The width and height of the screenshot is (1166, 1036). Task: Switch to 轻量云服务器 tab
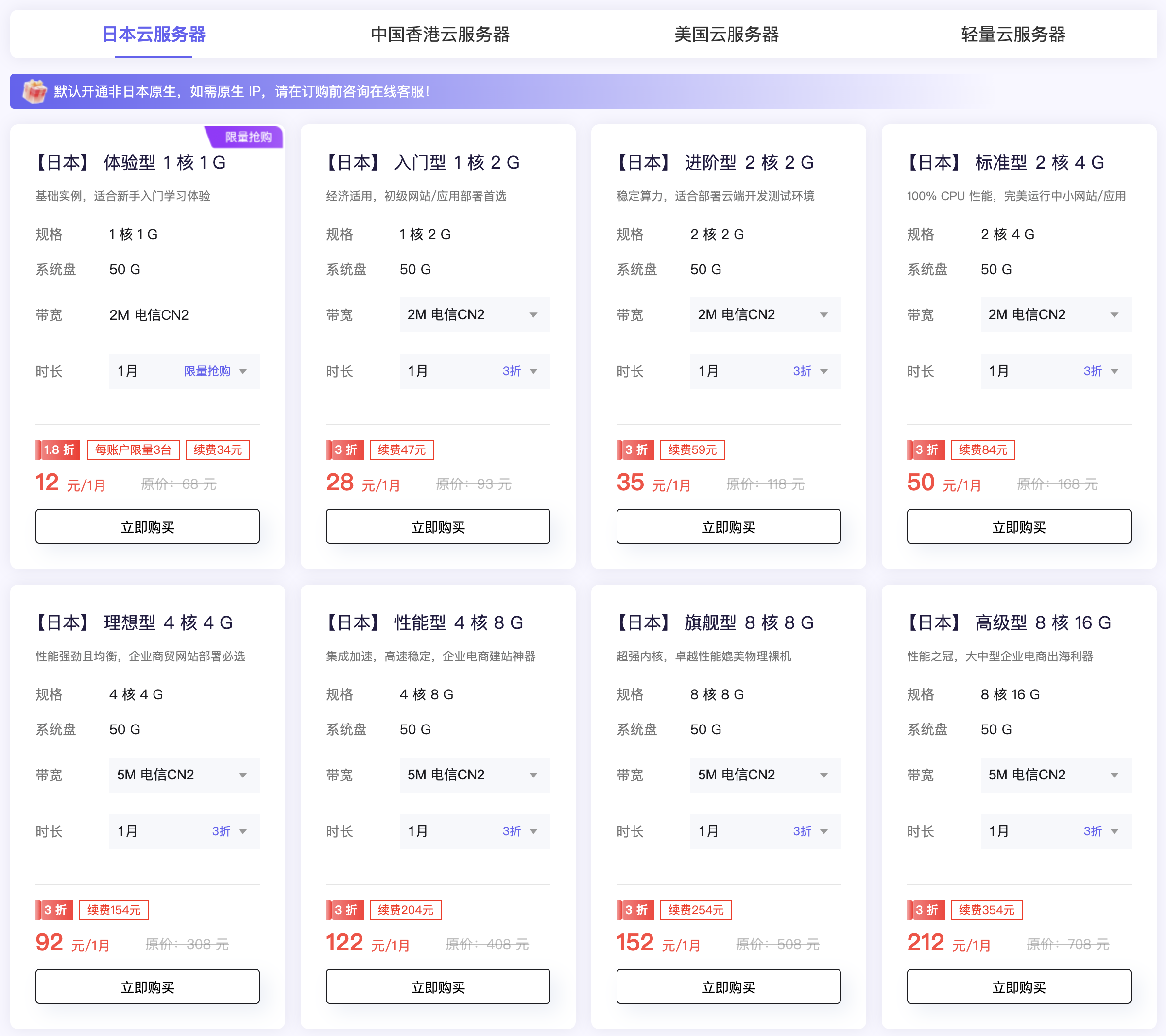(1012, 34)
